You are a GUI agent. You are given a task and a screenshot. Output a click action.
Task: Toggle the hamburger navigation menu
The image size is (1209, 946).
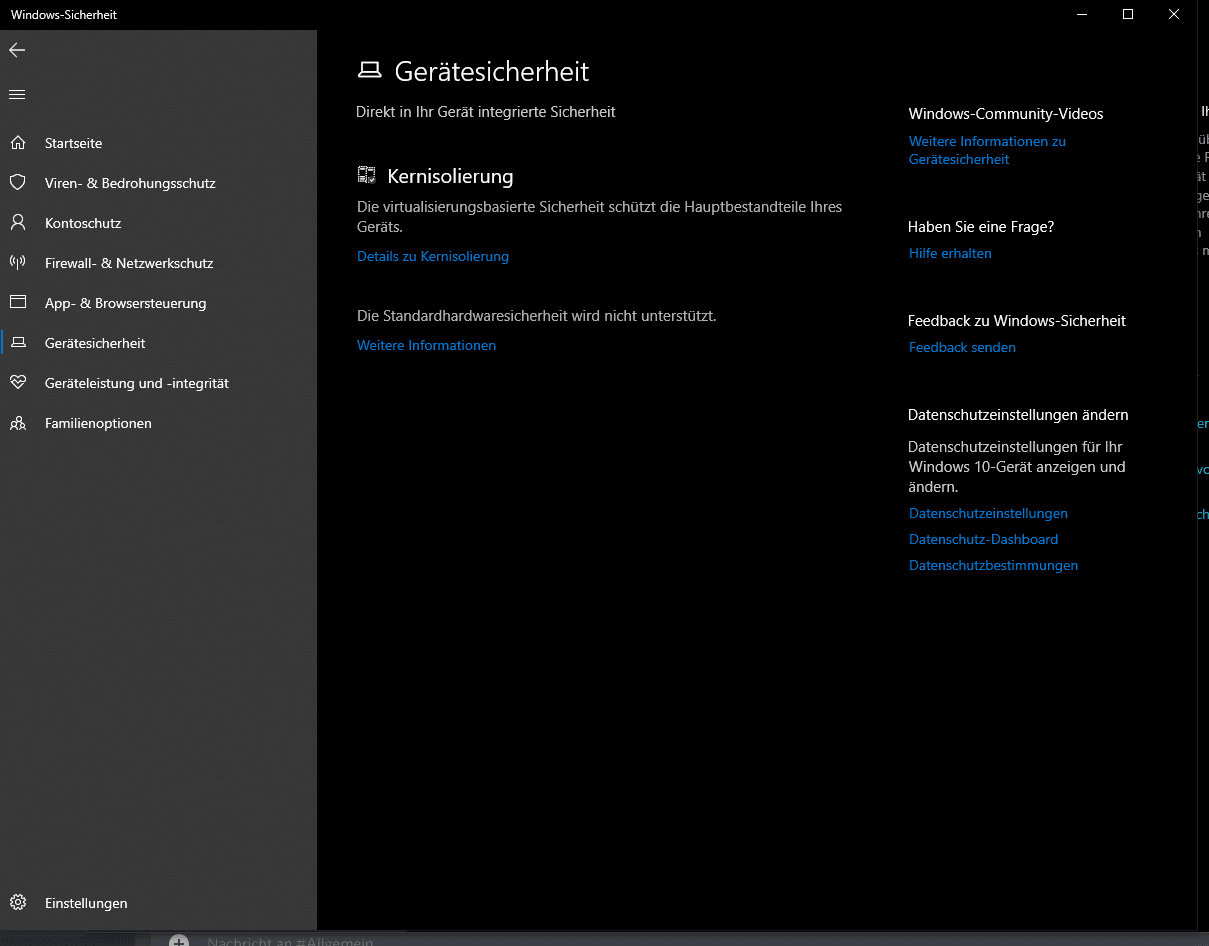pyautogui.click(x=17, y=95)
